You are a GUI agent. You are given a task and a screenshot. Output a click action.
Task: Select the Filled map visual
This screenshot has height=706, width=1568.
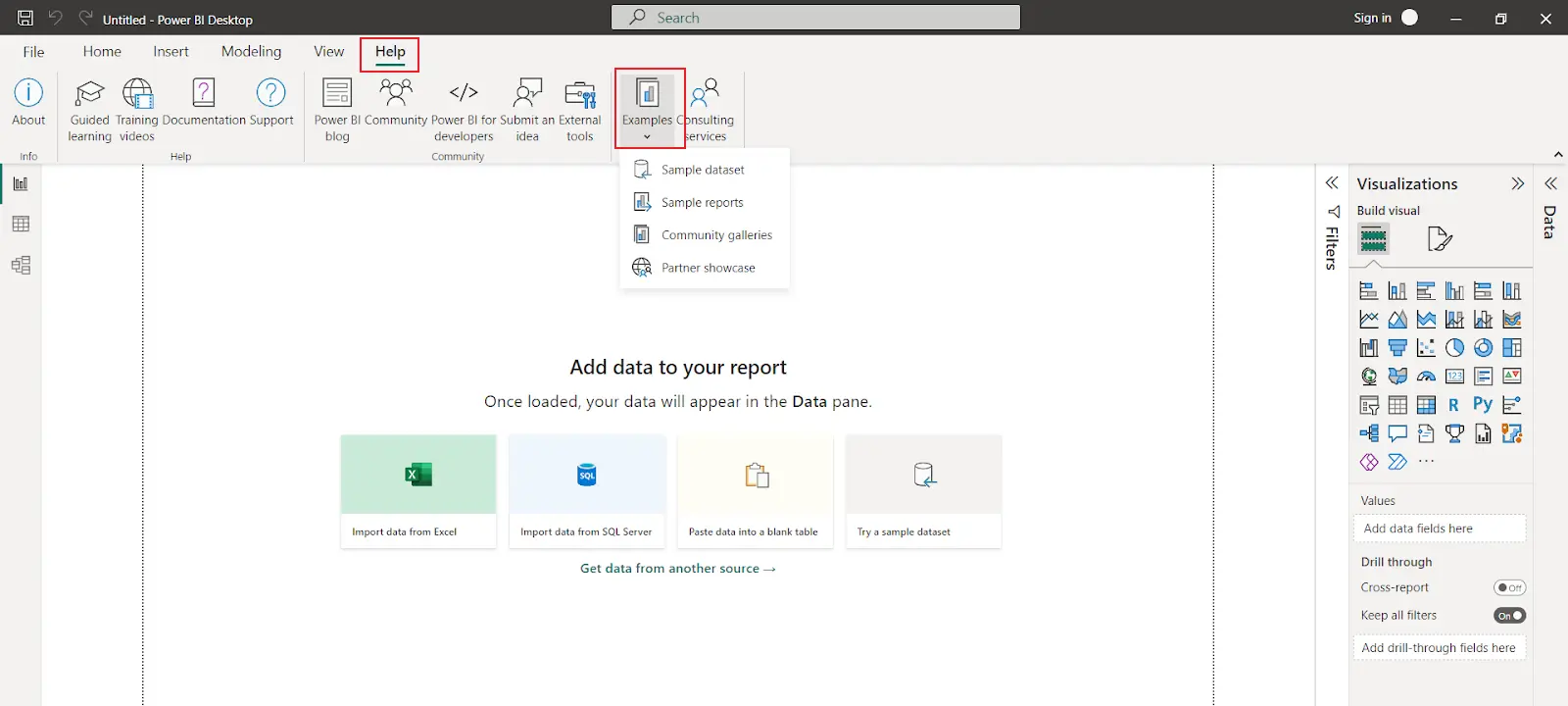click(1397, 377)
